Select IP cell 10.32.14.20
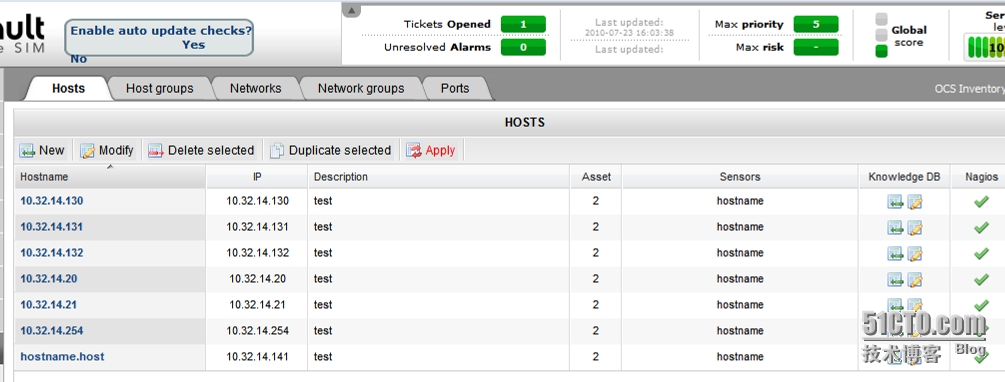 click(x=258, y=279)
